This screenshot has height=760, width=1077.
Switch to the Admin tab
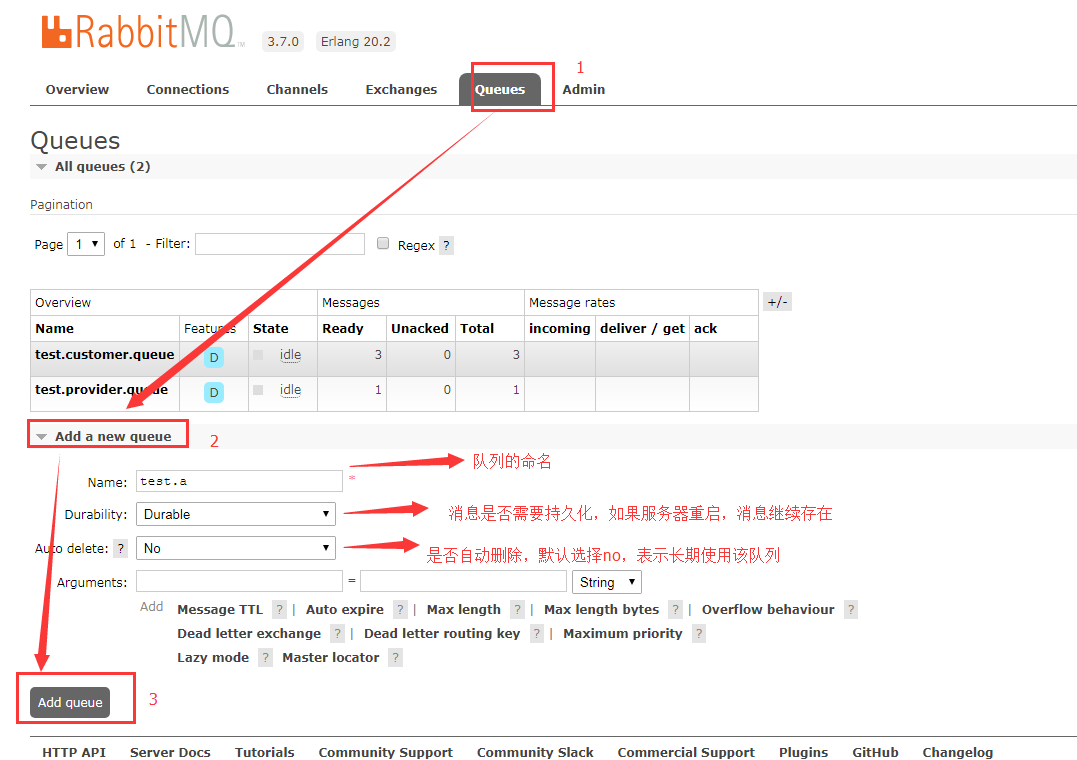(x=584, y=89)
